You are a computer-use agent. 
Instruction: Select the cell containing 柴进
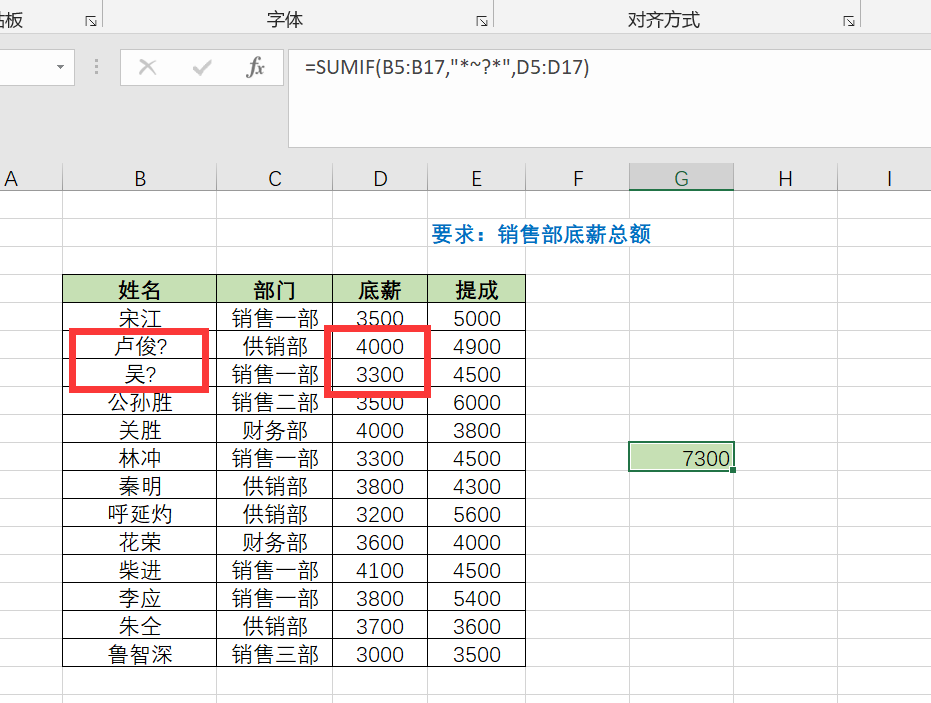click(x=140, y=569)
